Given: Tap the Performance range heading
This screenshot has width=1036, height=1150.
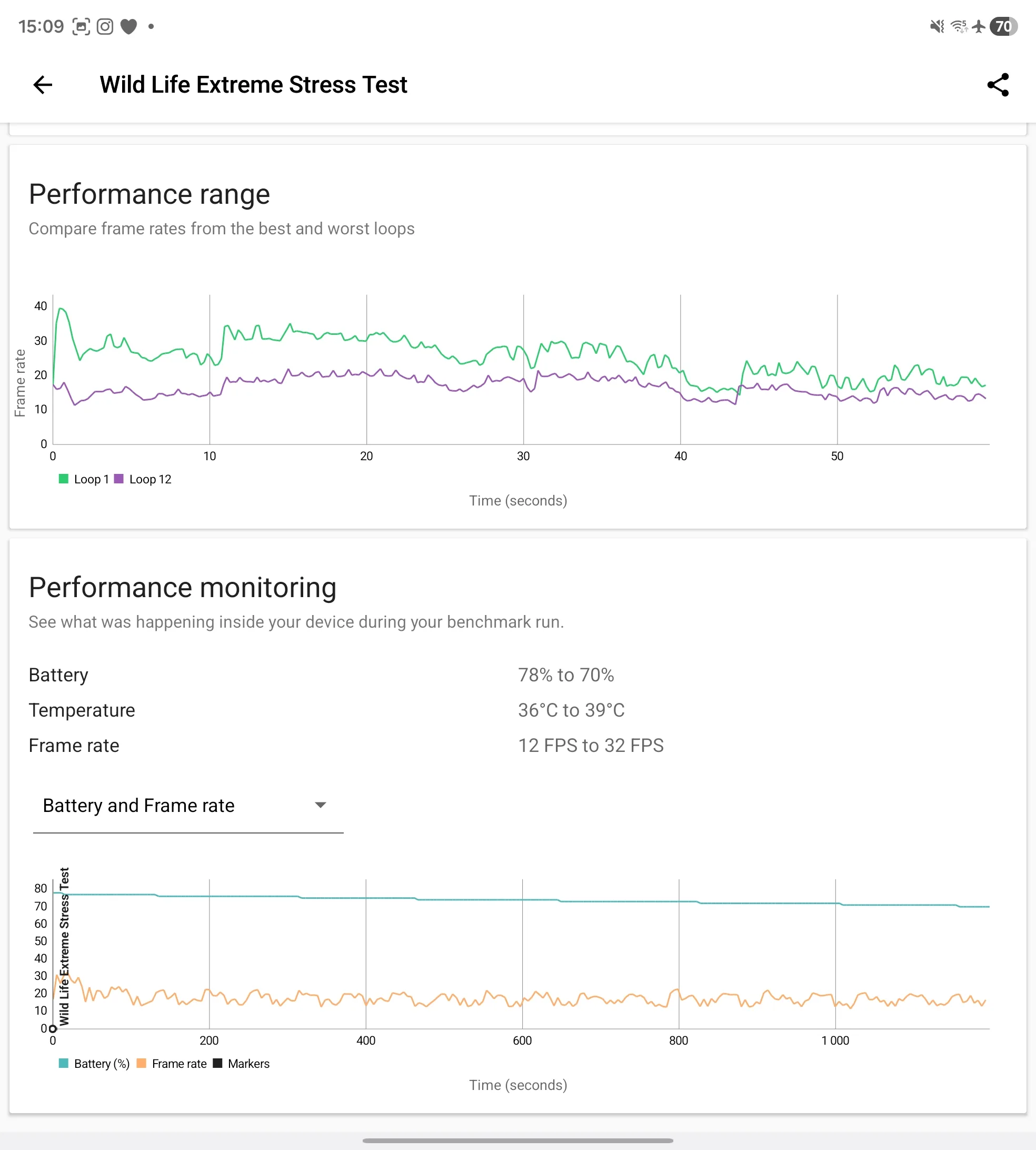Looking at the screenshot, I should (149, 194).
